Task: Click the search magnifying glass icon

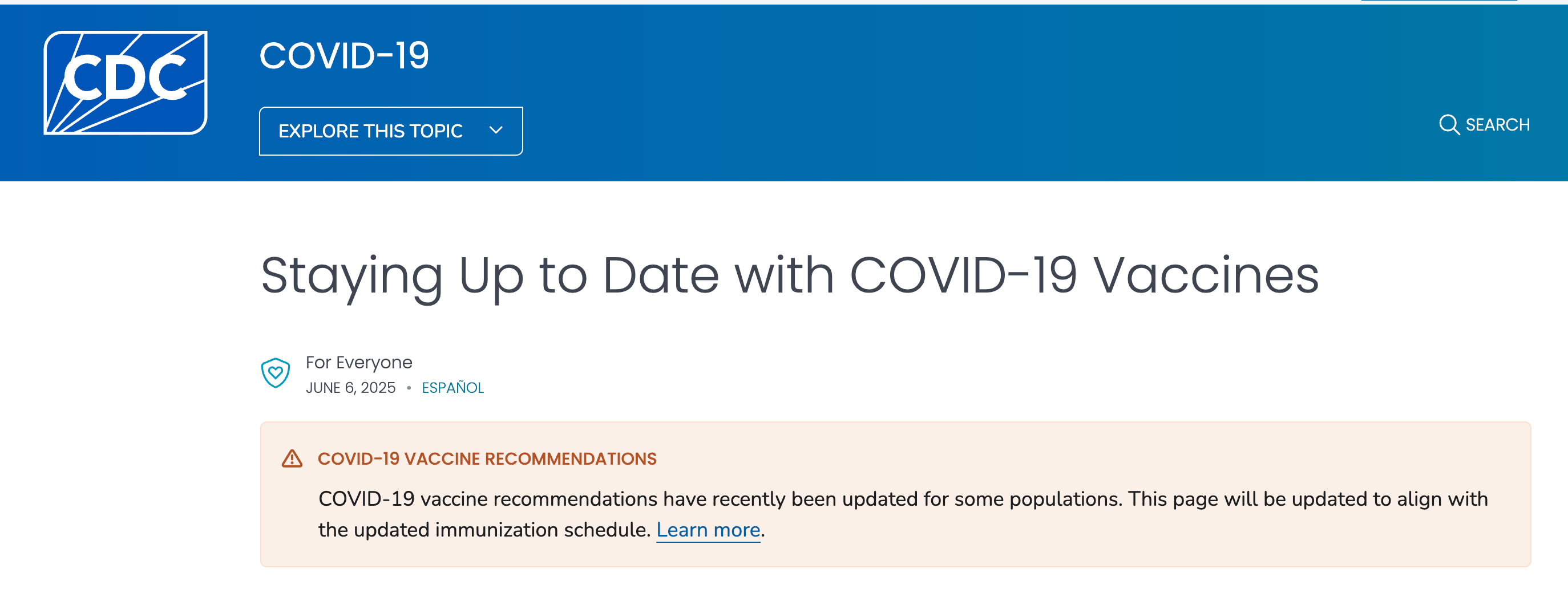Action: pyautogui.click(x=1449, y=125)
